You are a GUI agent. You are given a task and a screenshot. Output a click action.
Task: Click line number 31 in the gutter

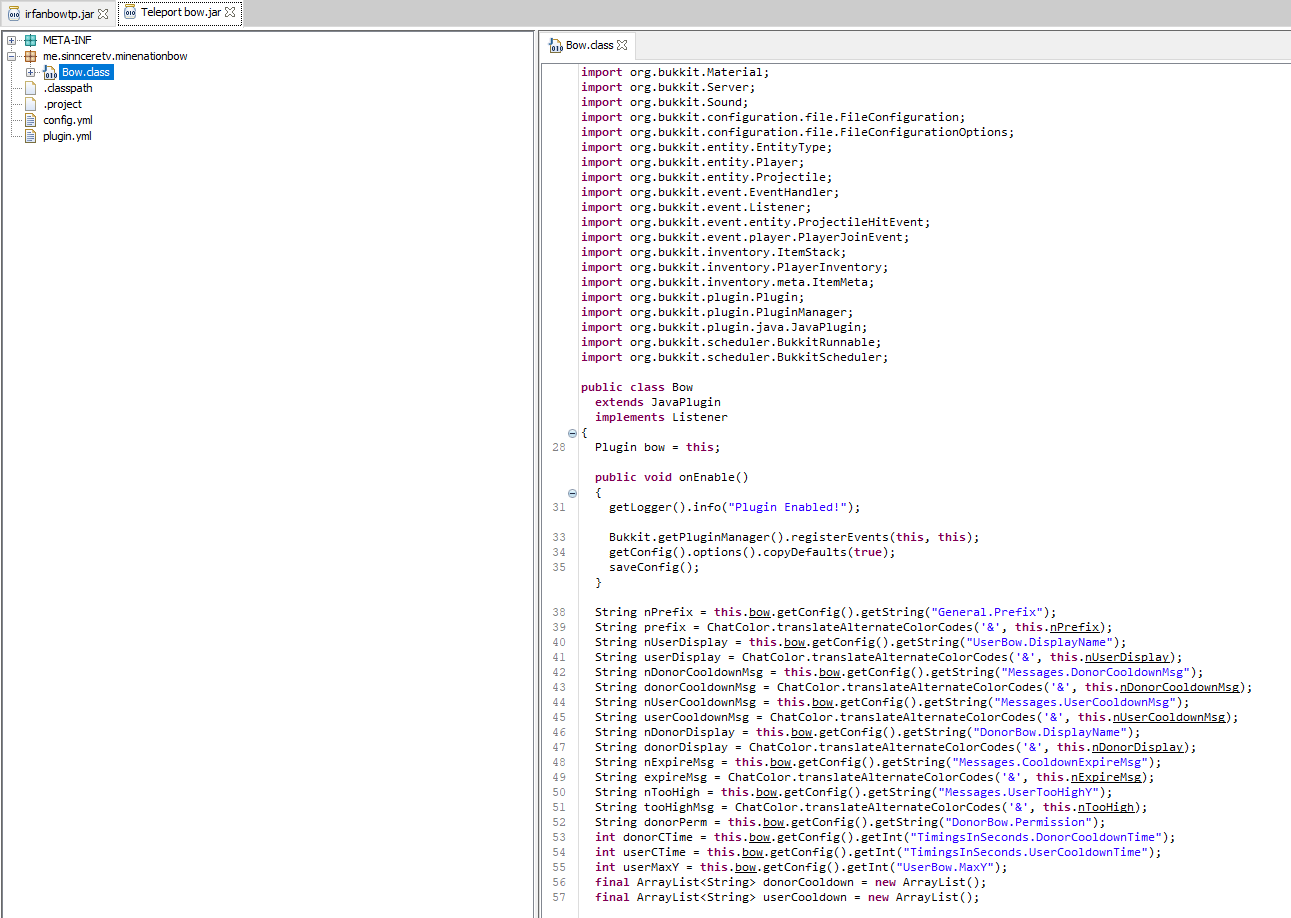558,508
